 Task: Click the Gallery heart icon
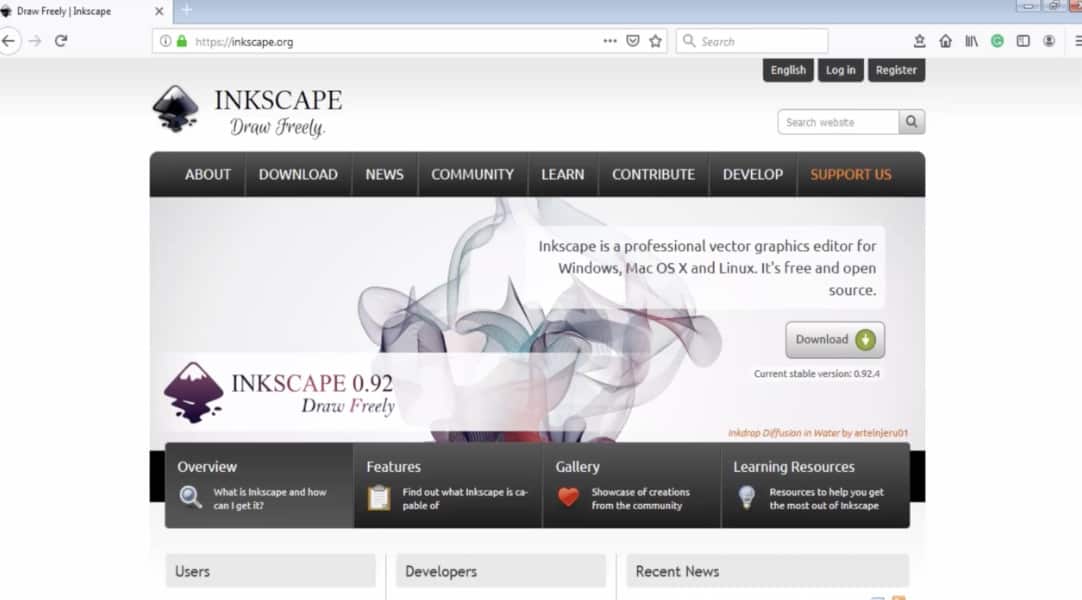[x=569, y=497]
